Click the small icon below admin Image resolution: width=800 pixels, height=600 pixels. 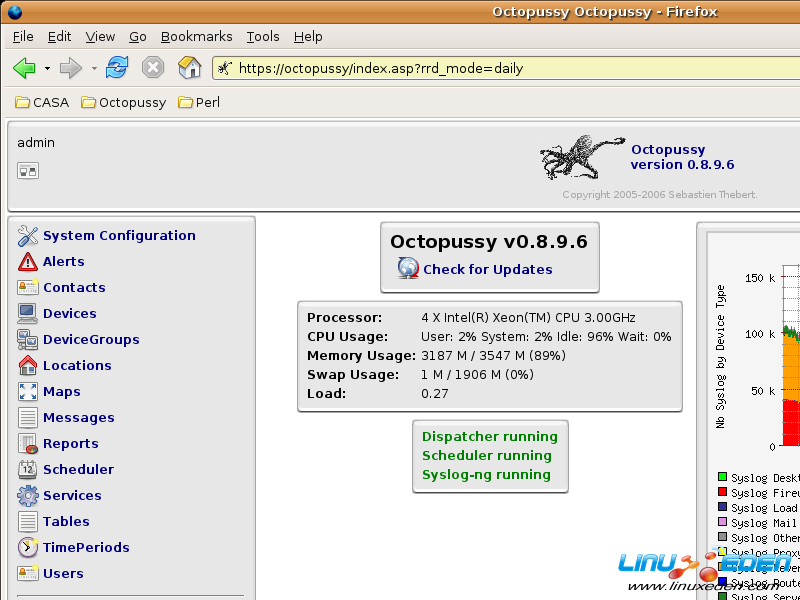(27, 171)
